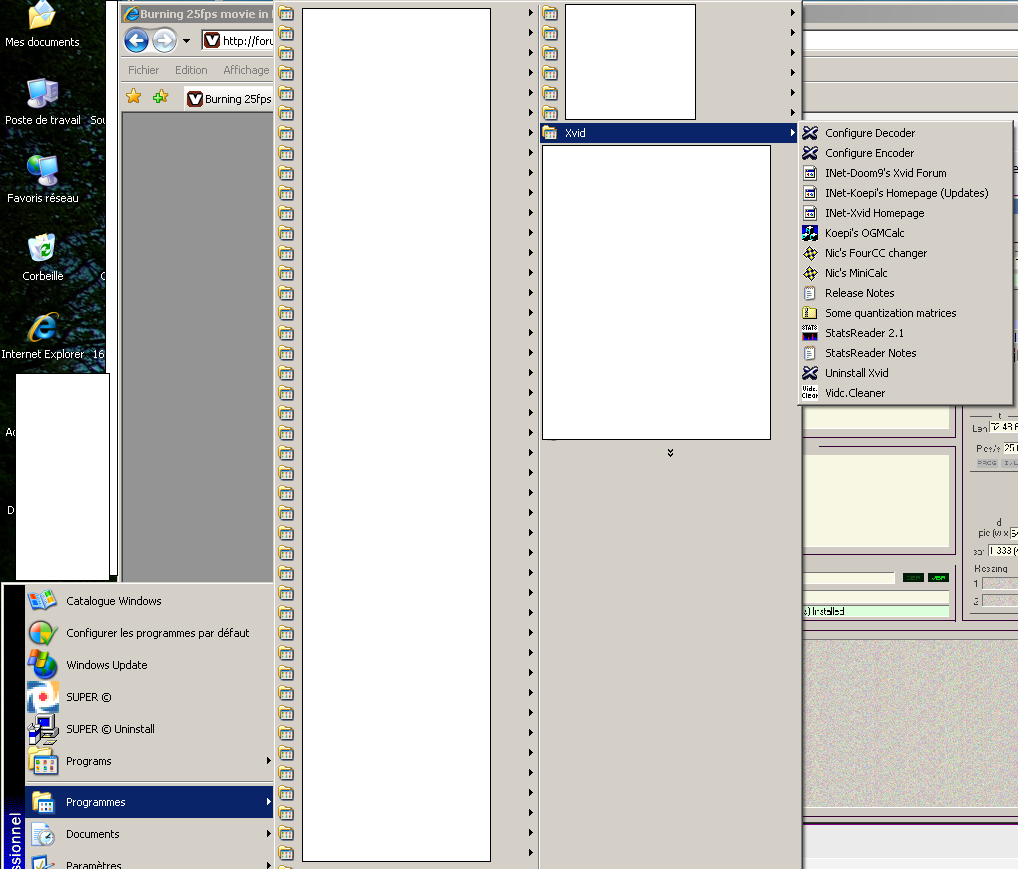Show more items with double chevron
The width and height of the screenshot is (1018, 869).
(670, 453)
